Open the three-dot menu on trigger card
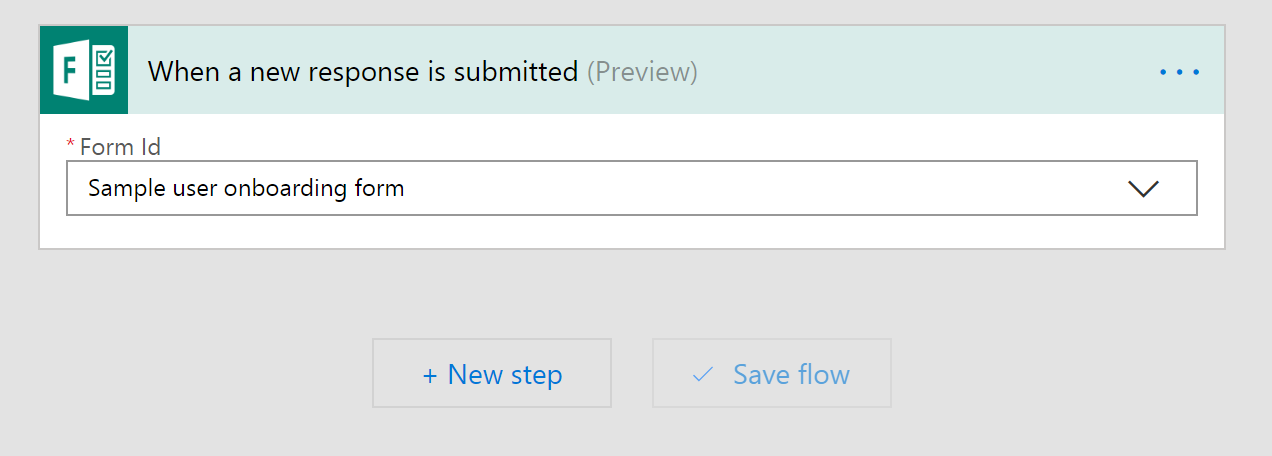Image resolution: width=1272 pixels, height=456 pixels. [x=1179, y=72]
